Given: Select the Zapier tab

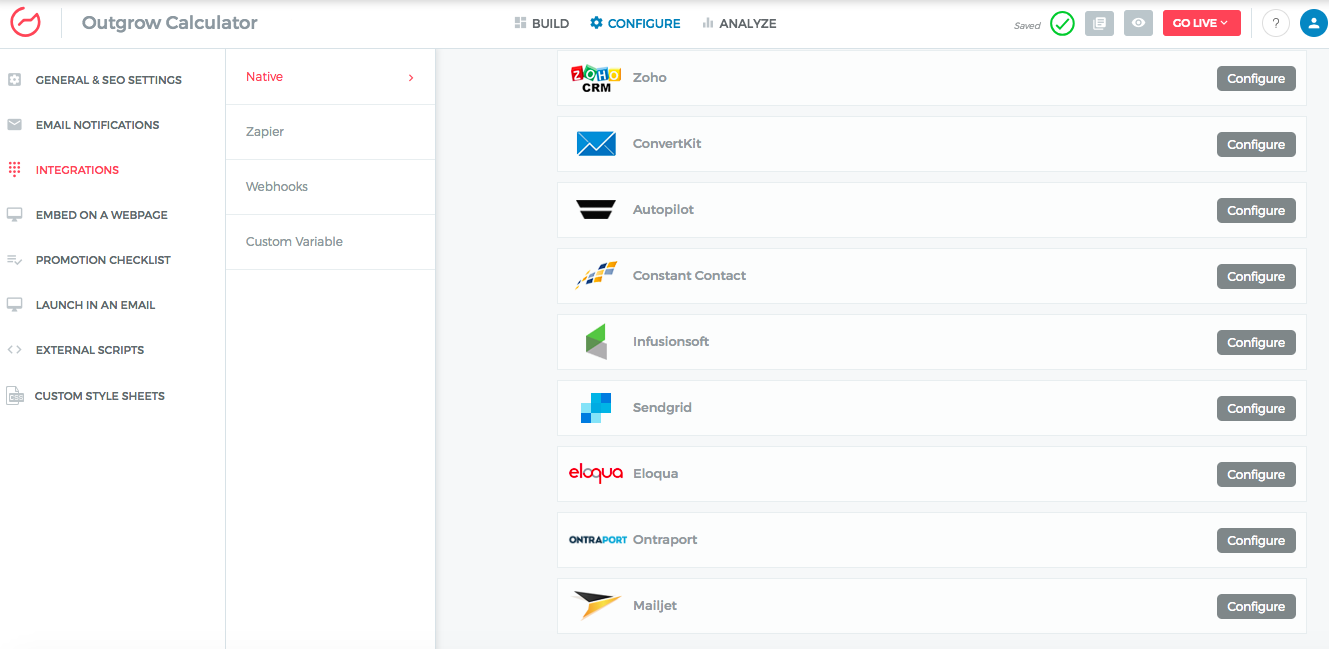Looking at the screenshot, I should tap(330, 132).
